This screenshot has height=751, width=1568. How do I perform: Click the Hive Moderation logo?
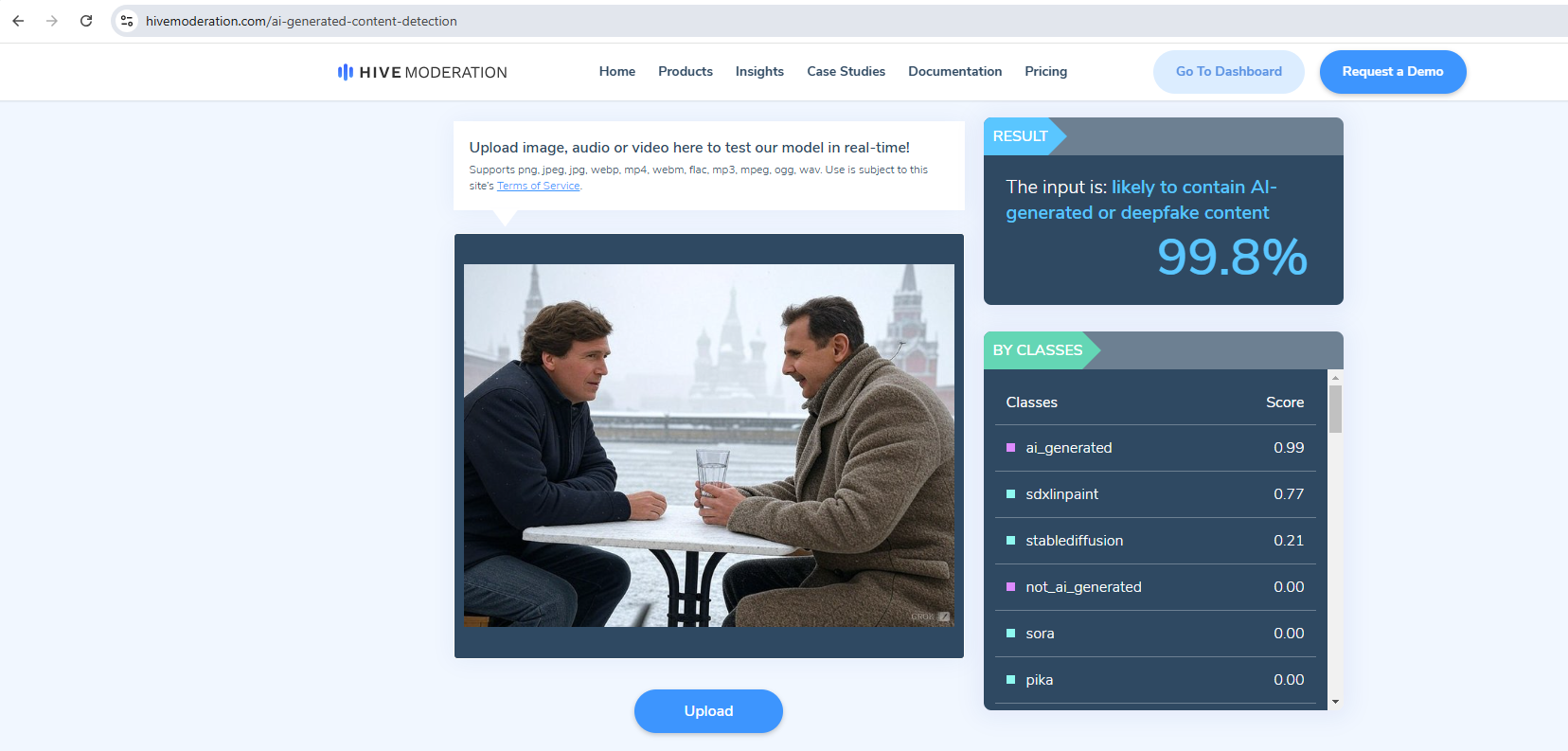(422, 72)
